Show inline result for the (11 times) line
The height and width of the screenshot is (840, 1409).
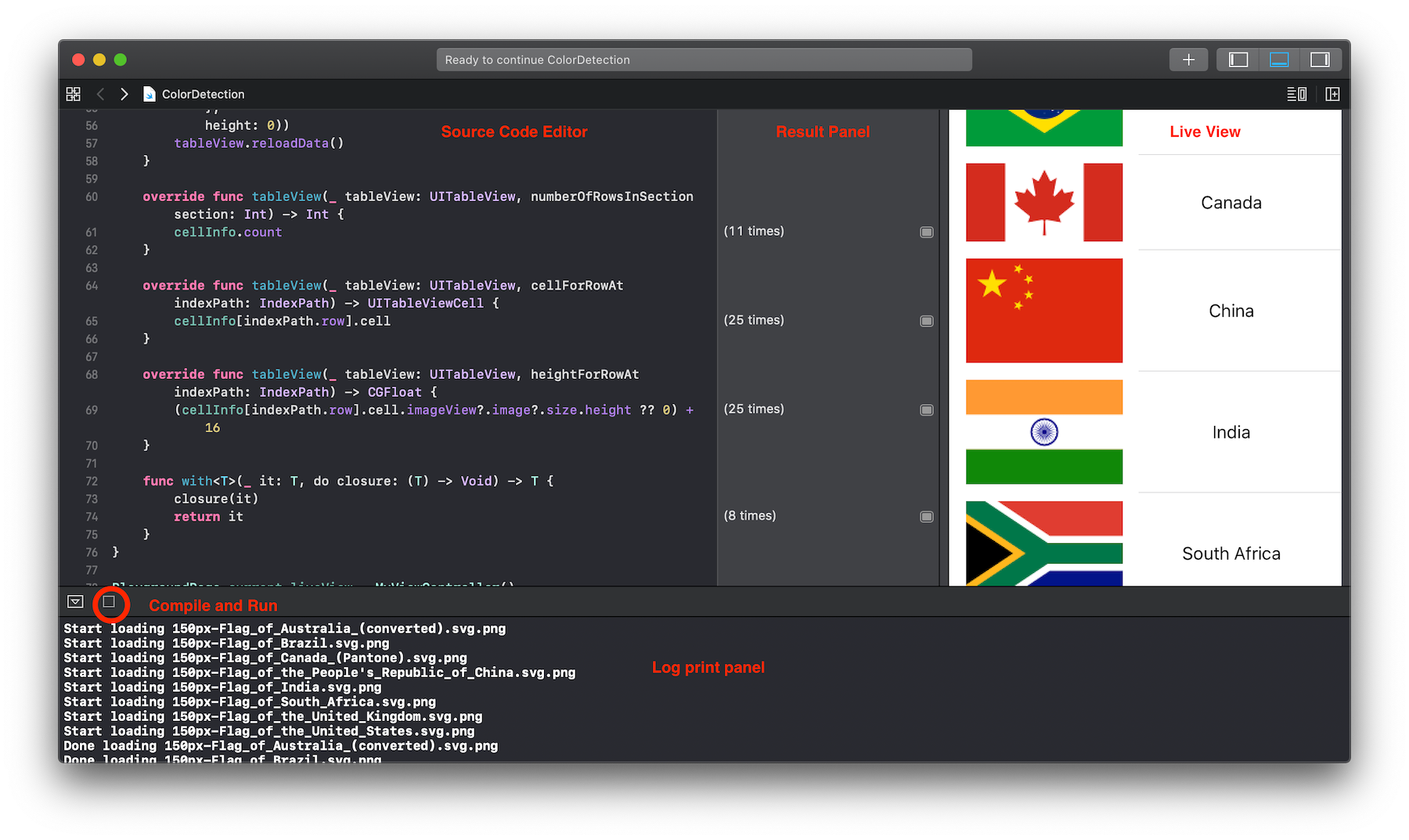pos(926,232)
